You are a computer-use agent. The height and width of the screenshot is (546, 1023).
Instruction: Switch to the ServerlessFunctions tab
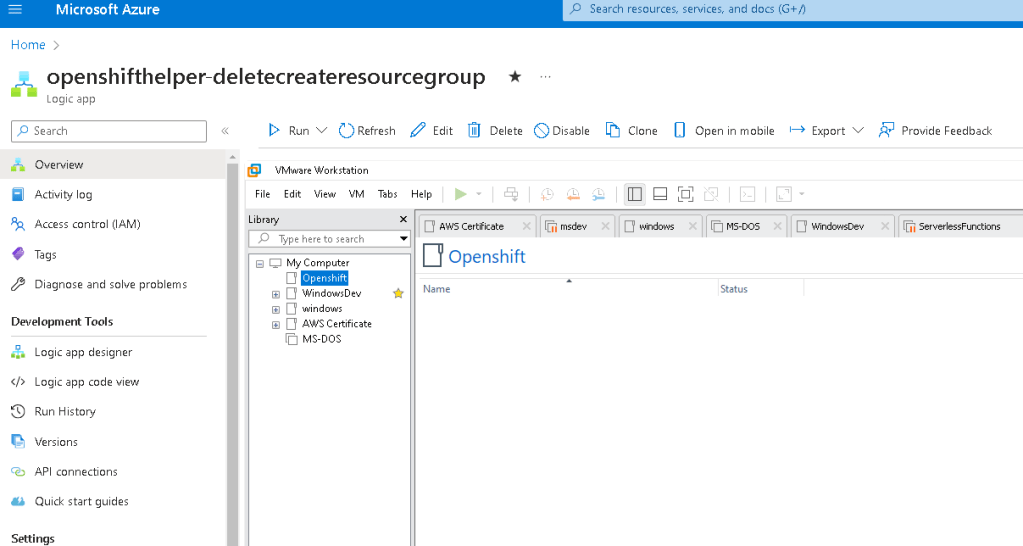[x=959, y=226]
